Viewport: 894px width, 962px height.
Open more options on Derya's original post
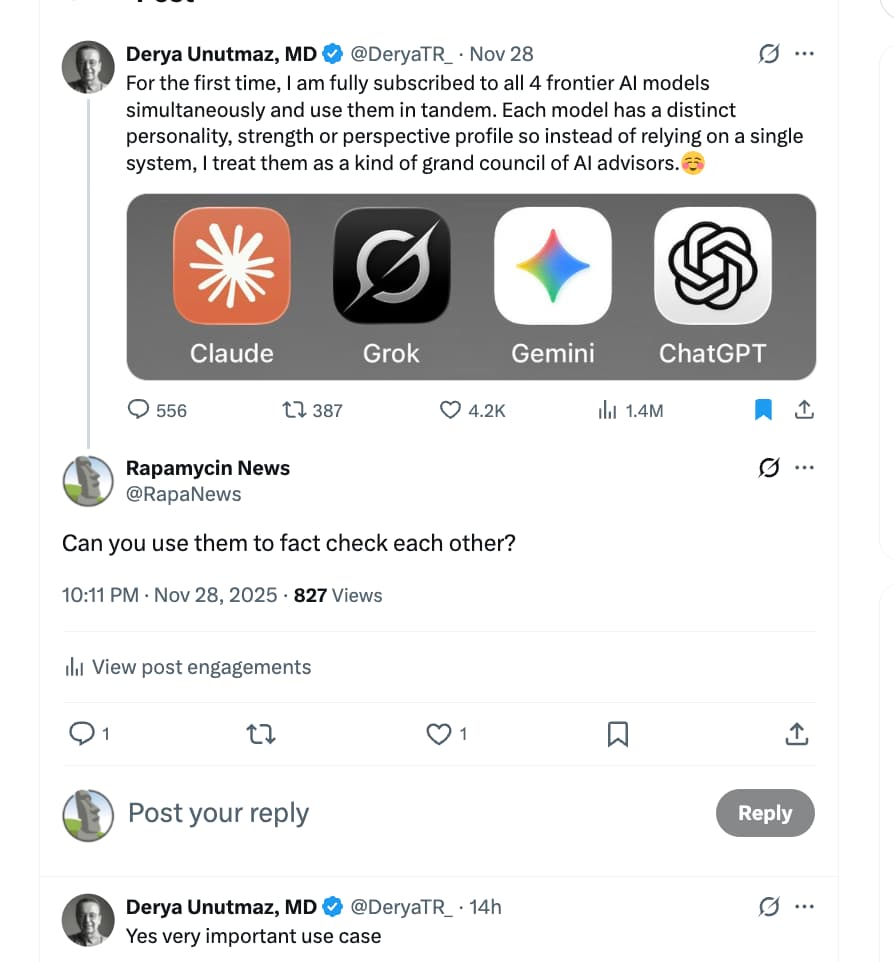click(804, 54)
